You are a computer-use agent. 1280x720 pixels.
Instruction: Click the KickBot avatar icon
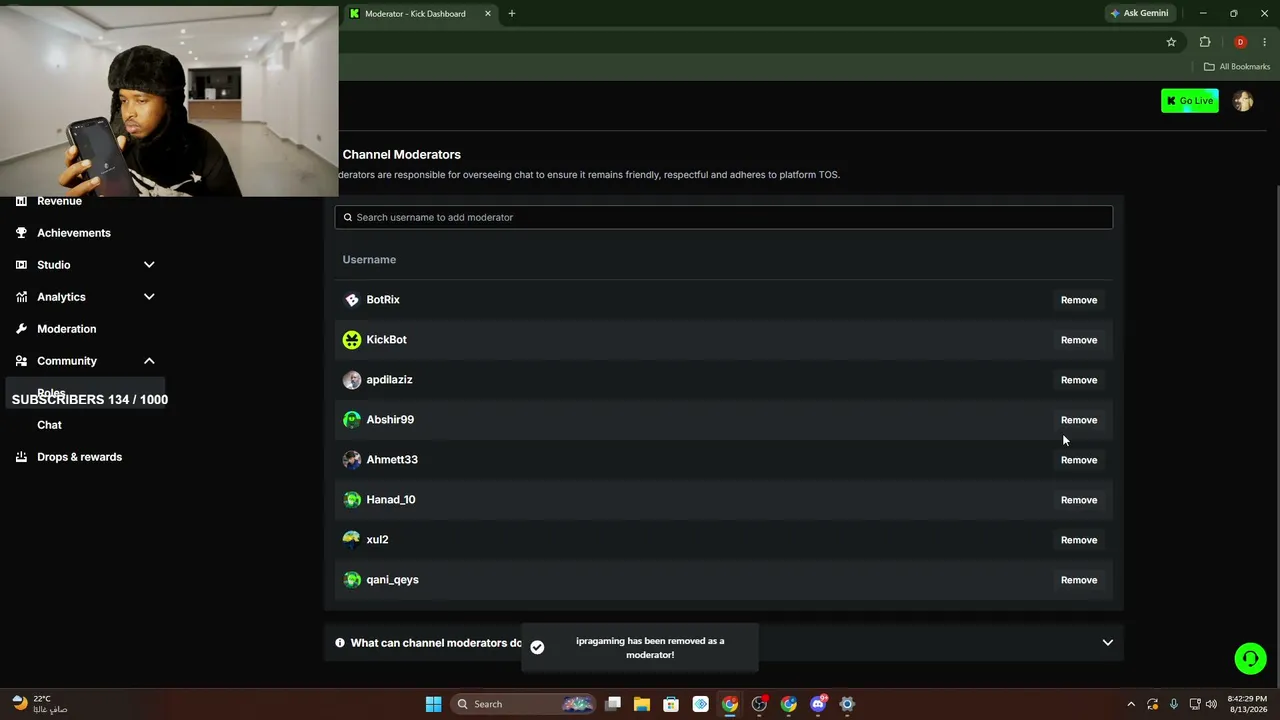coord(352,340)
